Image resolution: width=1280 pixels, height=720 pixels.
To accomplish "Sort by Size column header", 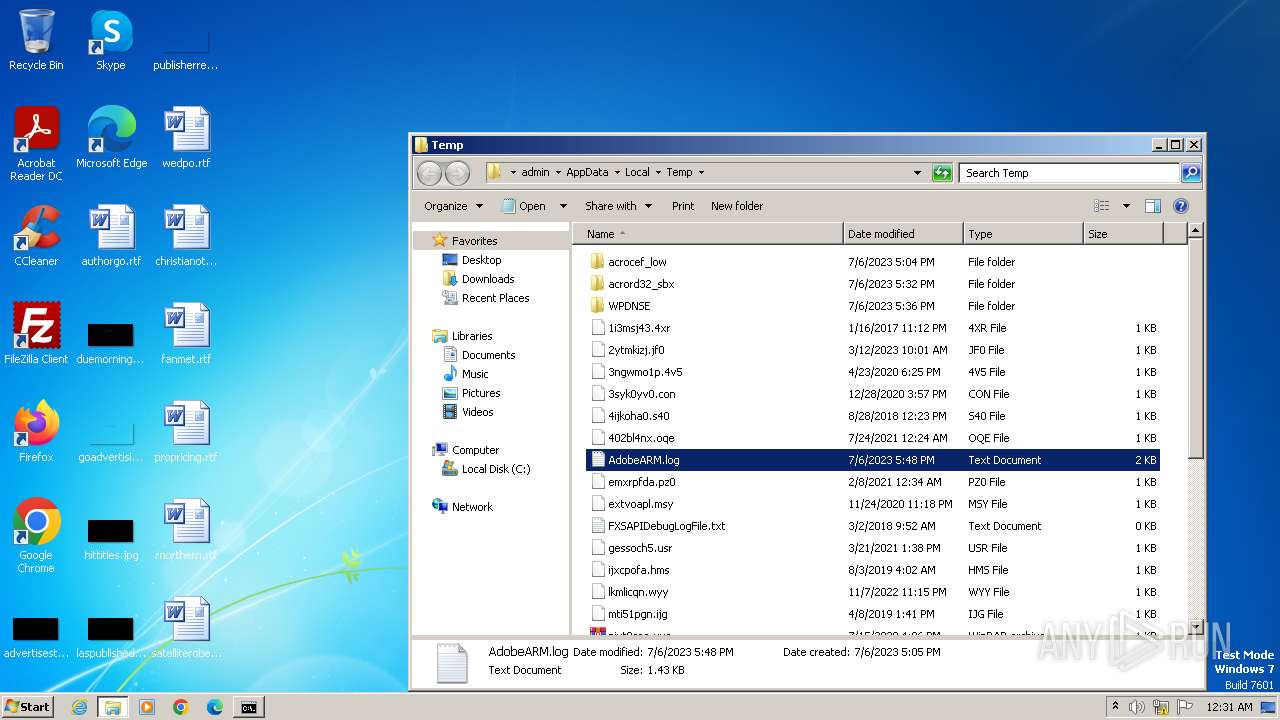I will click(x=1124, y=234).
